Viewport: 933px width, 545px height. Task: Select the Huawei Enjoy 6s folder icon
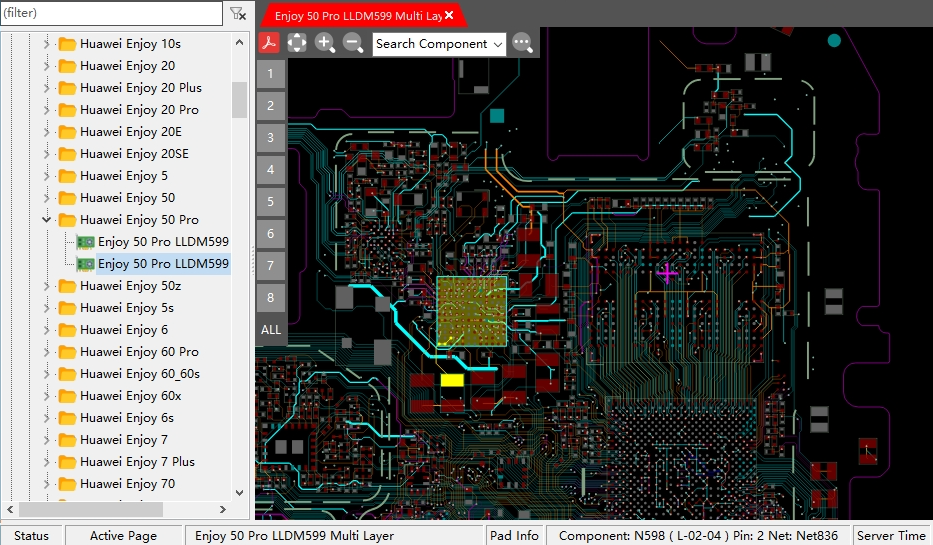[67, 418]
